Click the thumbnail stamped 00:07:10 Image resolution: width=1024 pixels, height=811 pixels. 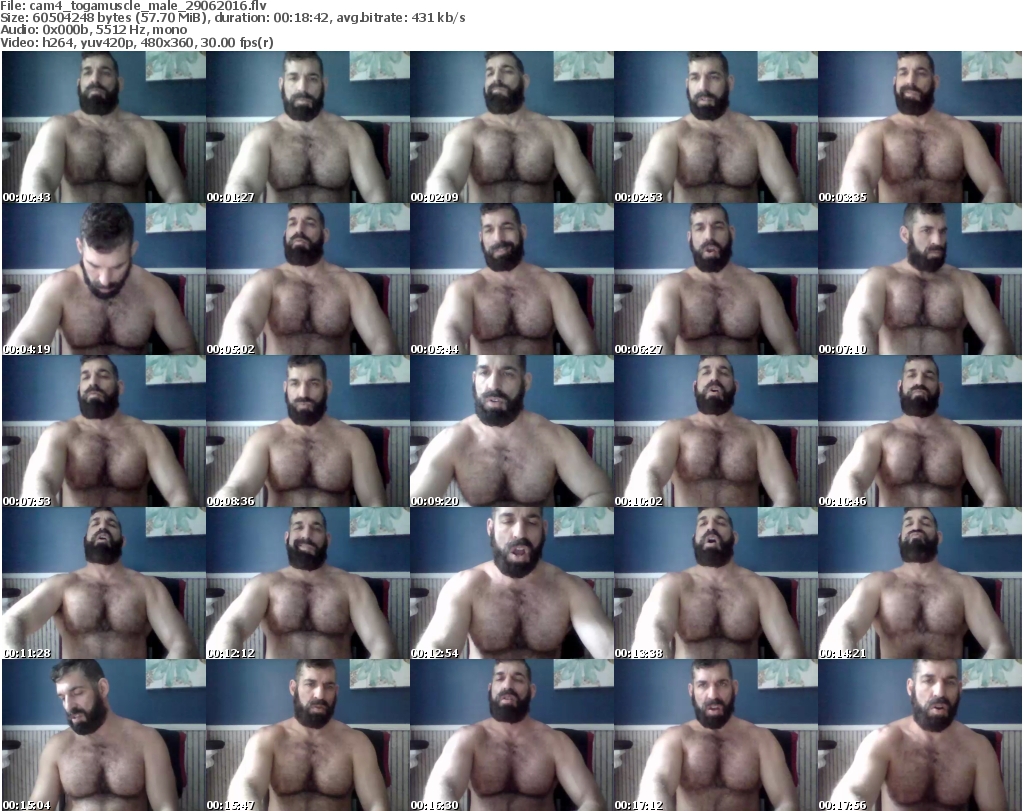click(x=920, y=279)
